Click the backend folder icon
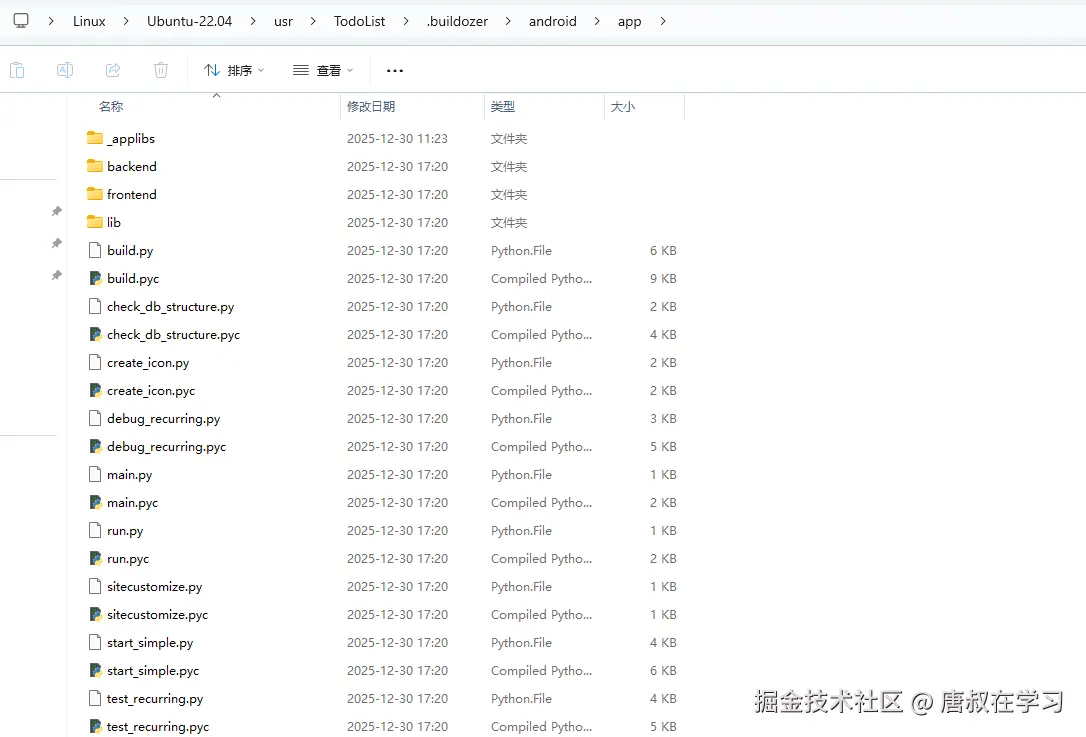The width and height of the screenshot is (1086, 737). click(x=95, y=166)
